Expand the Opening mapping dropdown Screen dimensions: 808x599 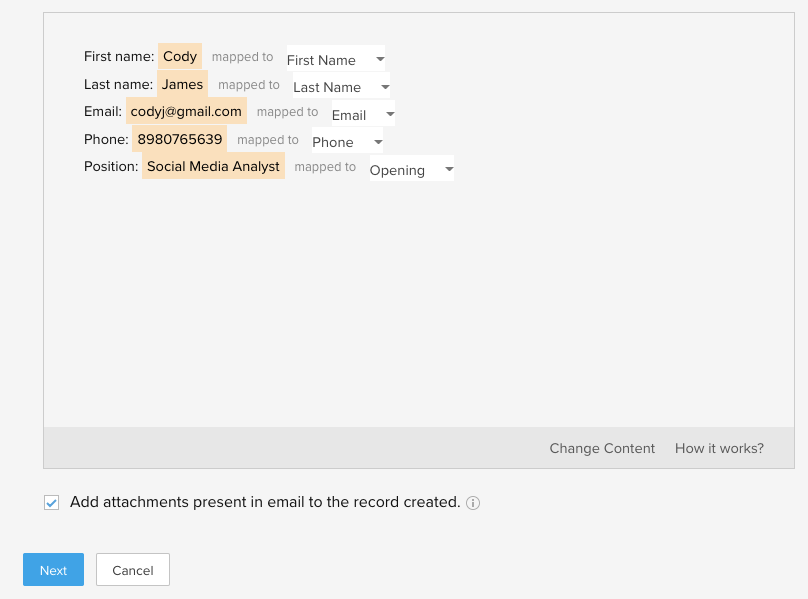(x=411, y=170)
